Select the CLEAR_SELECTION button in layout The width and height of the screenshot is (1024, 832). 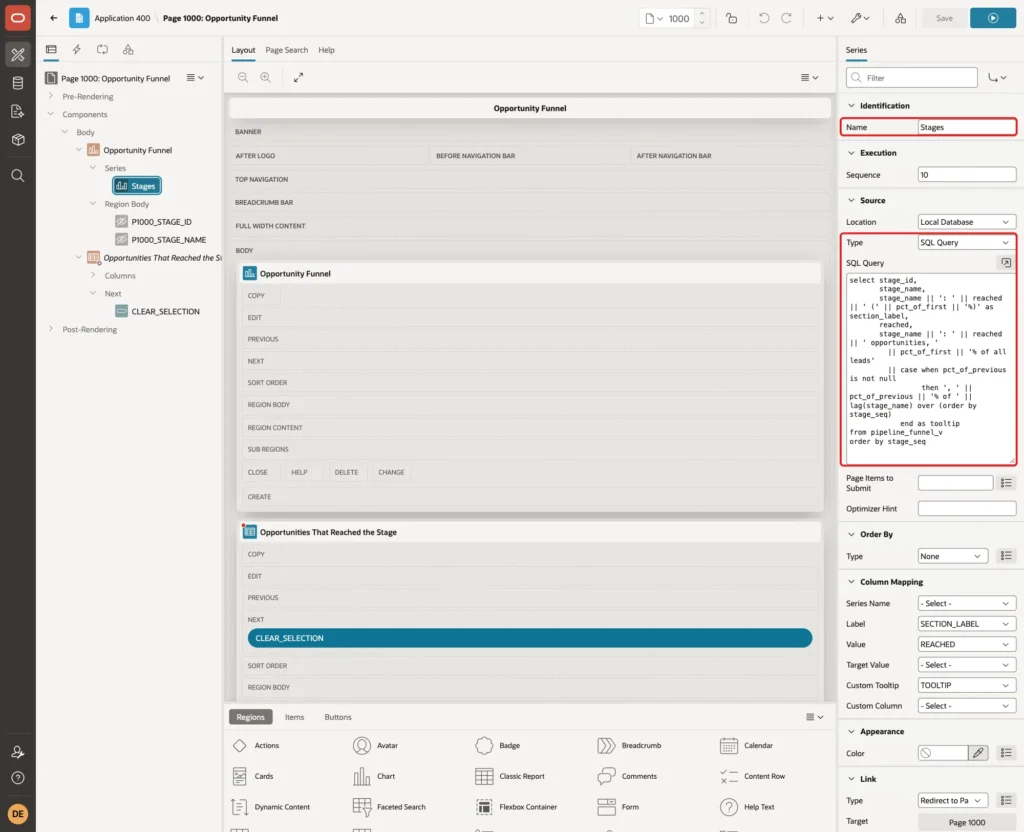pos(530,638)
